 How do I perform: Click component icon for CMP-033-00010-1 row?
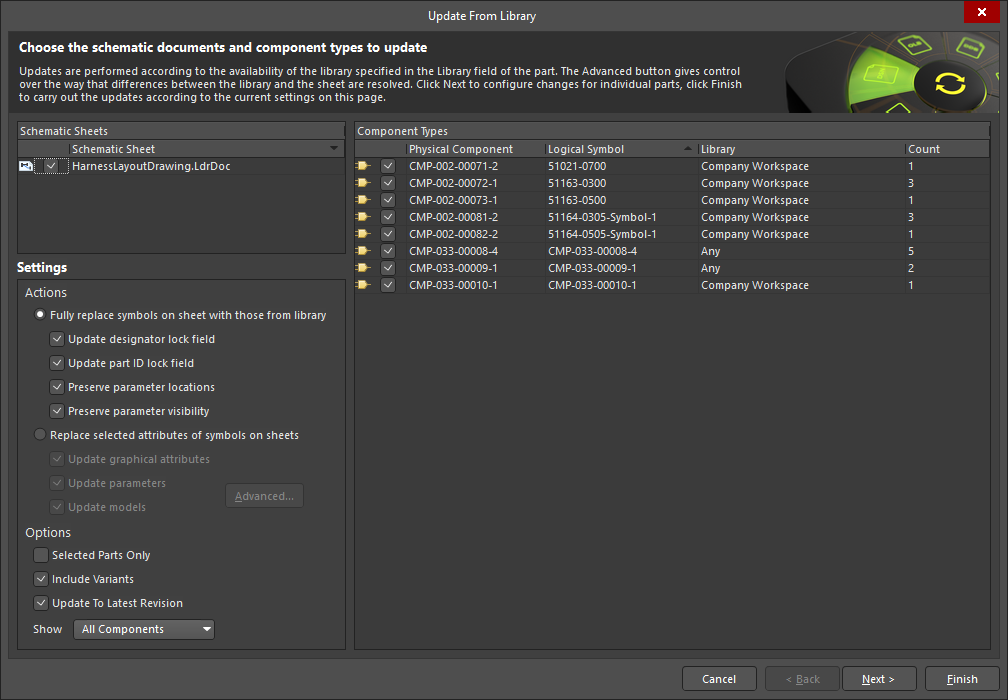363,285
